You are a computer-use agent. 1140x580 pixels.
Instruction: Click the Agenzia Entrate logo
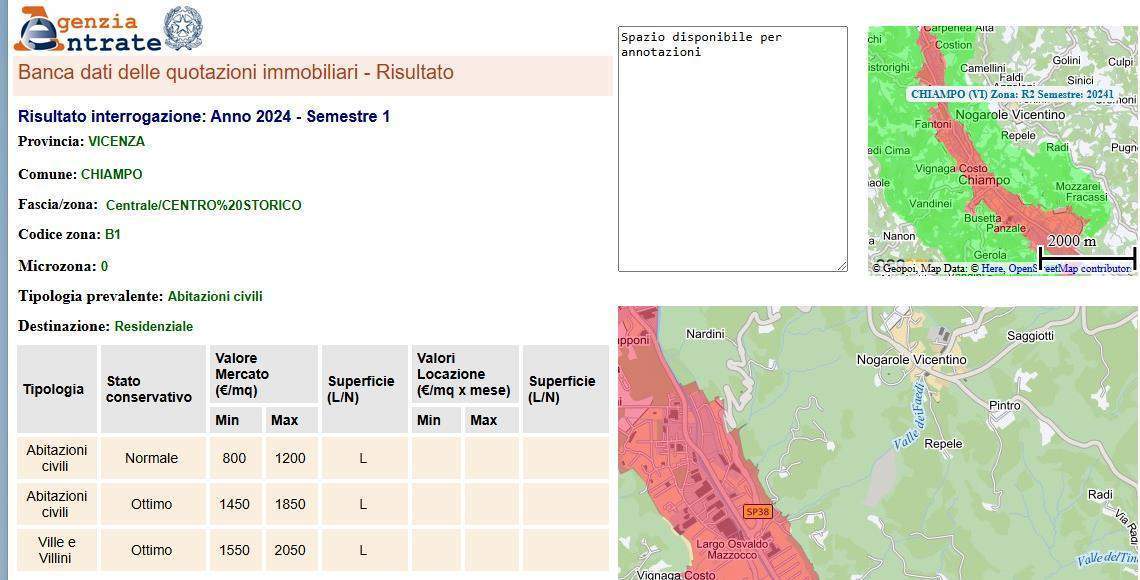86,30
